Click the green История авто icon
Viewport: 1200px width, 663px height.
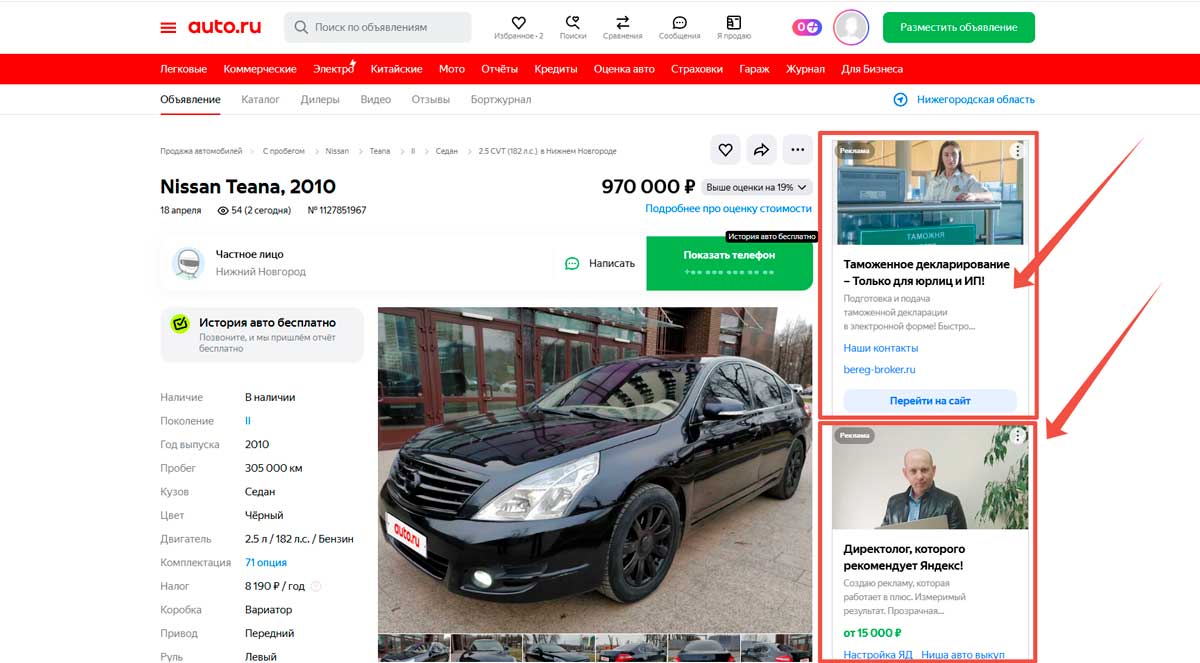(x=180, y=324)
